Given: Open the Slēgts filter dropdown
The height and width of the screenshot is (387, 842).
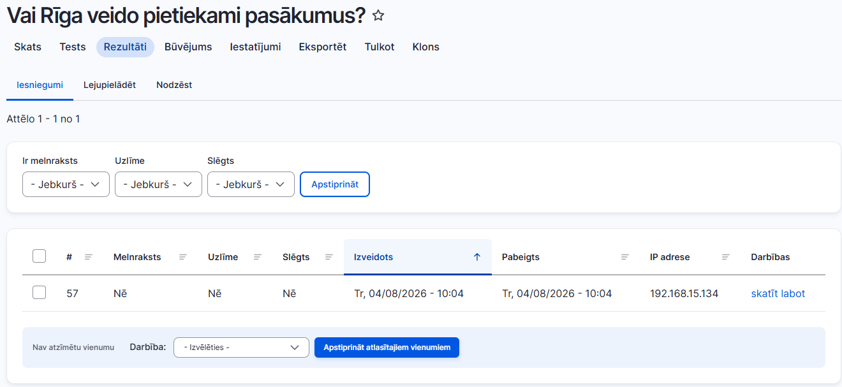Looking at the screenshot, I should 251,184.
